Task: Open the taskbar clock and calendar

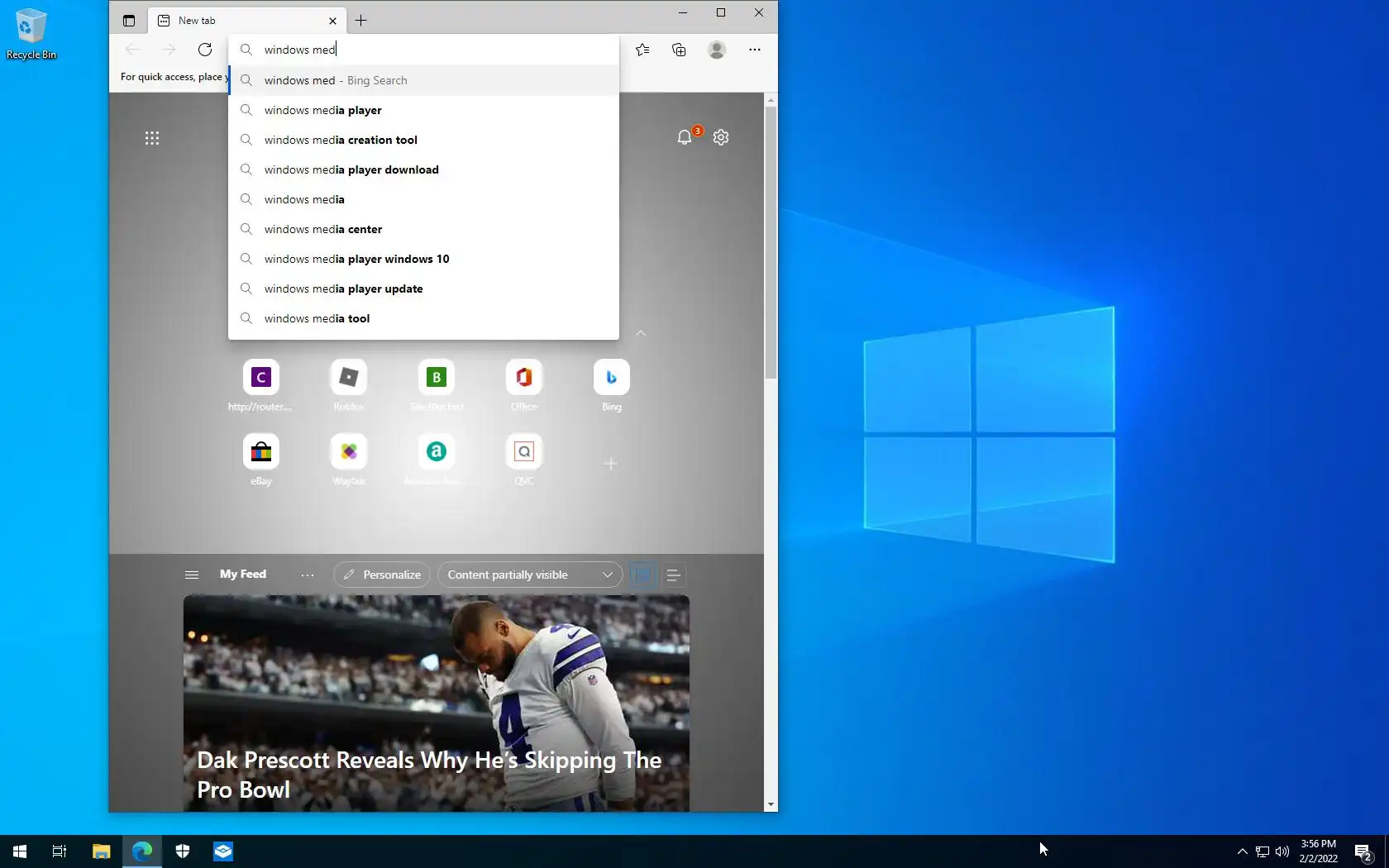Action: 1318,851
